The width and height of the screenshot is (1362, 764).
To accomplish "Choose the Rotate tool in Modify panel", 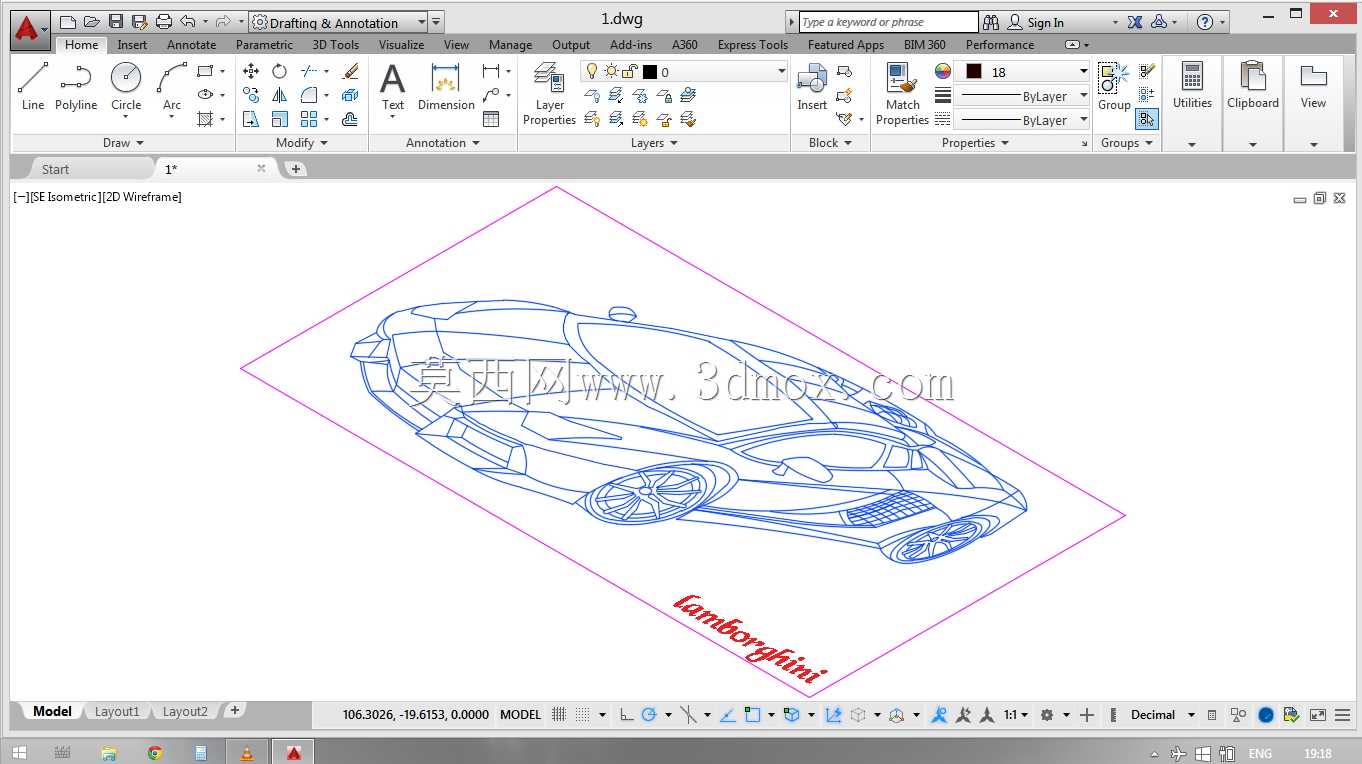I will [280, 71].
